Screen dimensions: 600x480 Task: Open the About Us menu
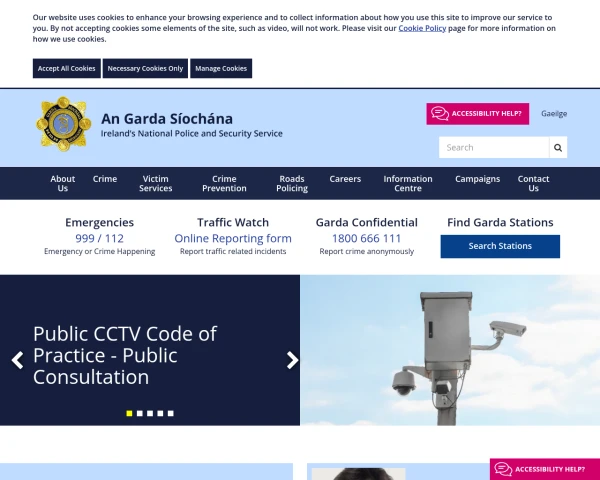click(63, 183)
